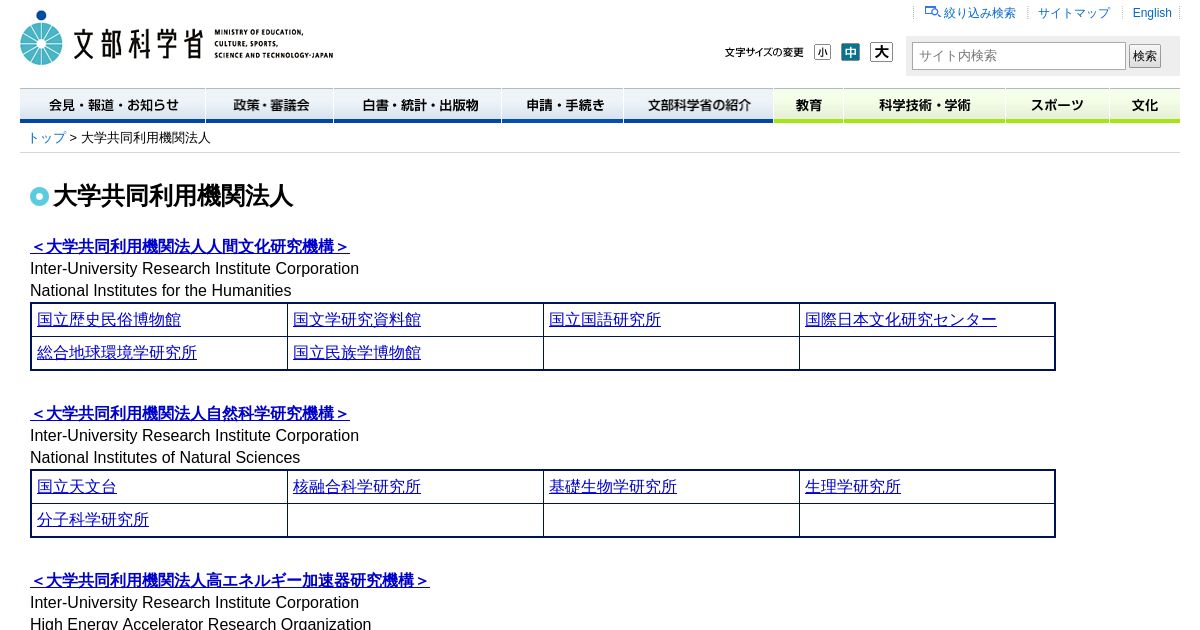Open 文部科学省の紹介 menu
The width and height of the screenshot is (1200, 630).
pyautogui.click(x=698, y=105)
